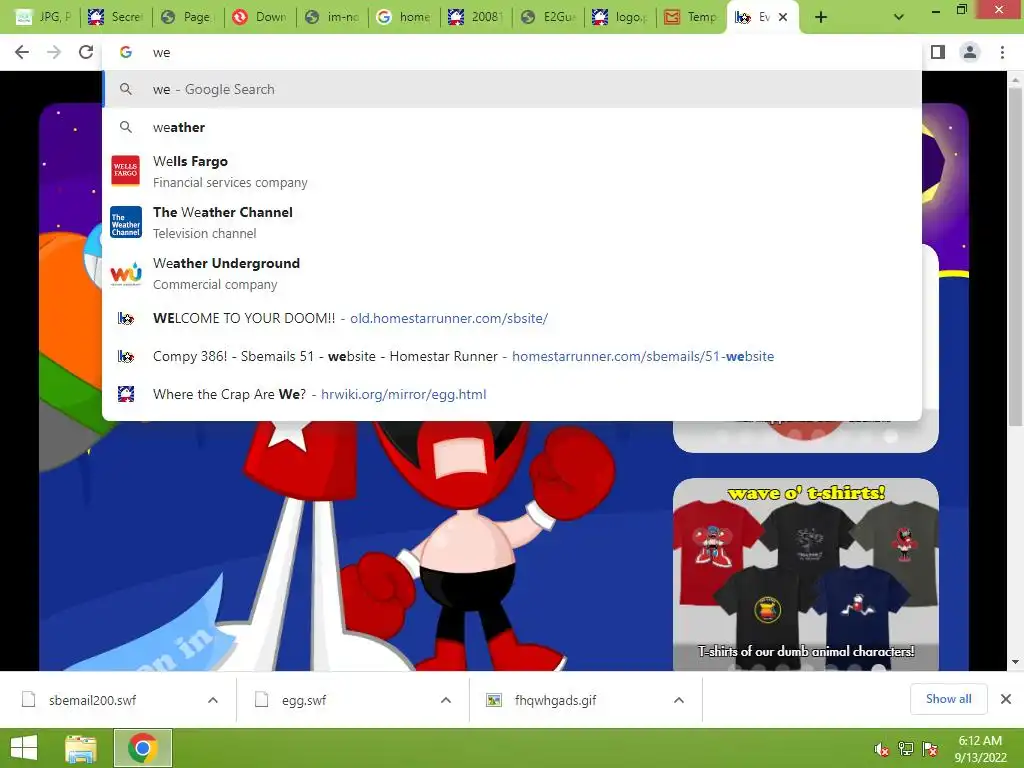Image resolution: width=1024 pixels, height=768 pixels.
Task: Click the scrollbar down arrow
Action: 1015,662
